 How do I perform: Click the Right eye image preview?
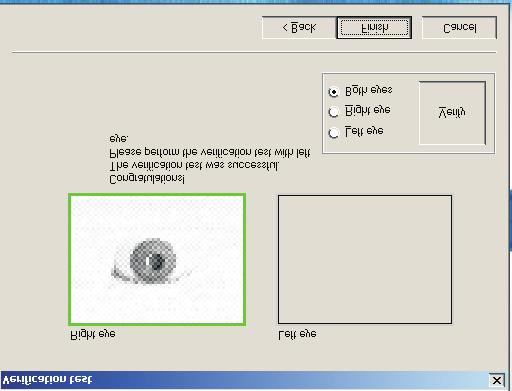coord(157,259)
